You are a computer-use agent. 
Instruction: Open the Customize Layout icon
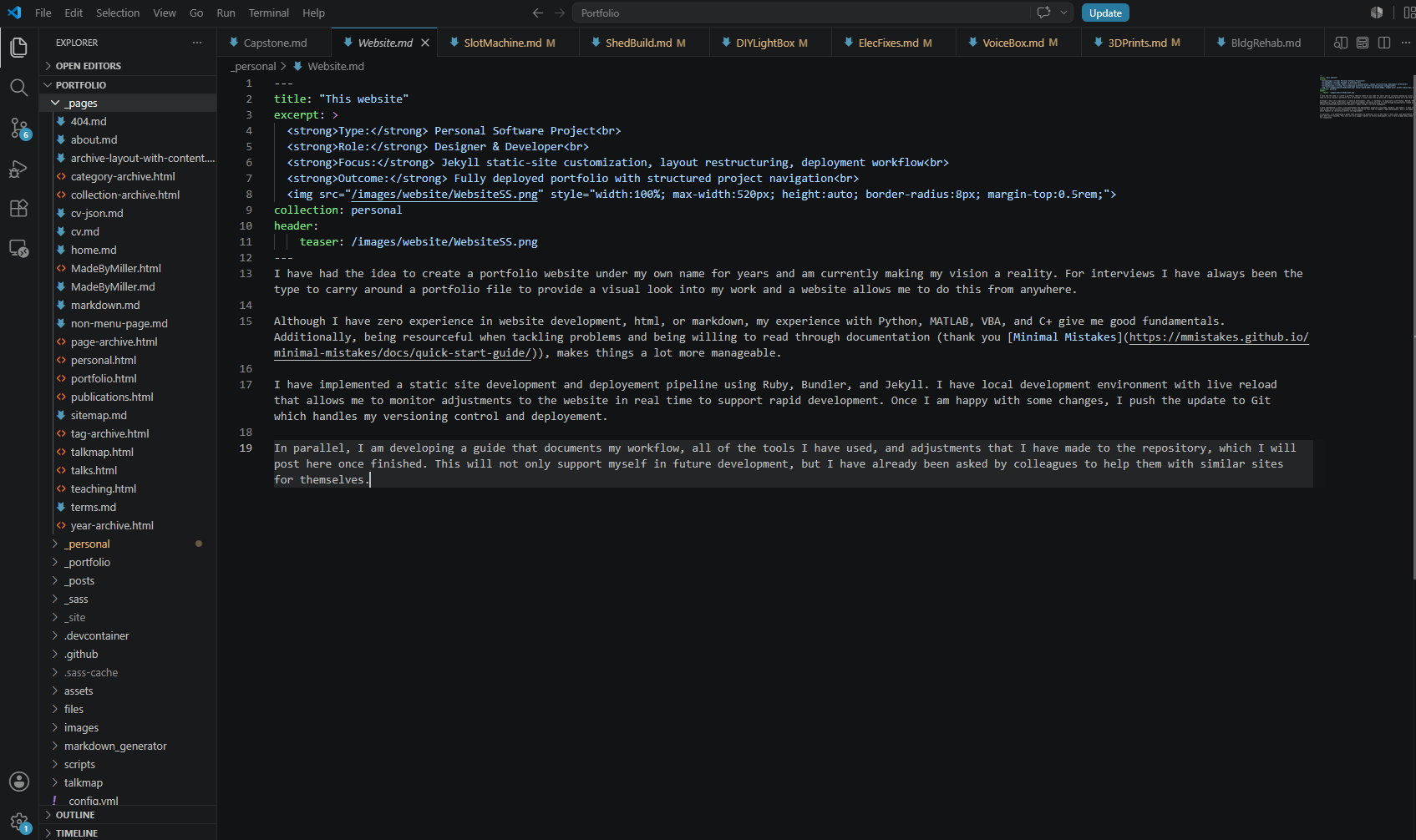[x=1409, y=13]
